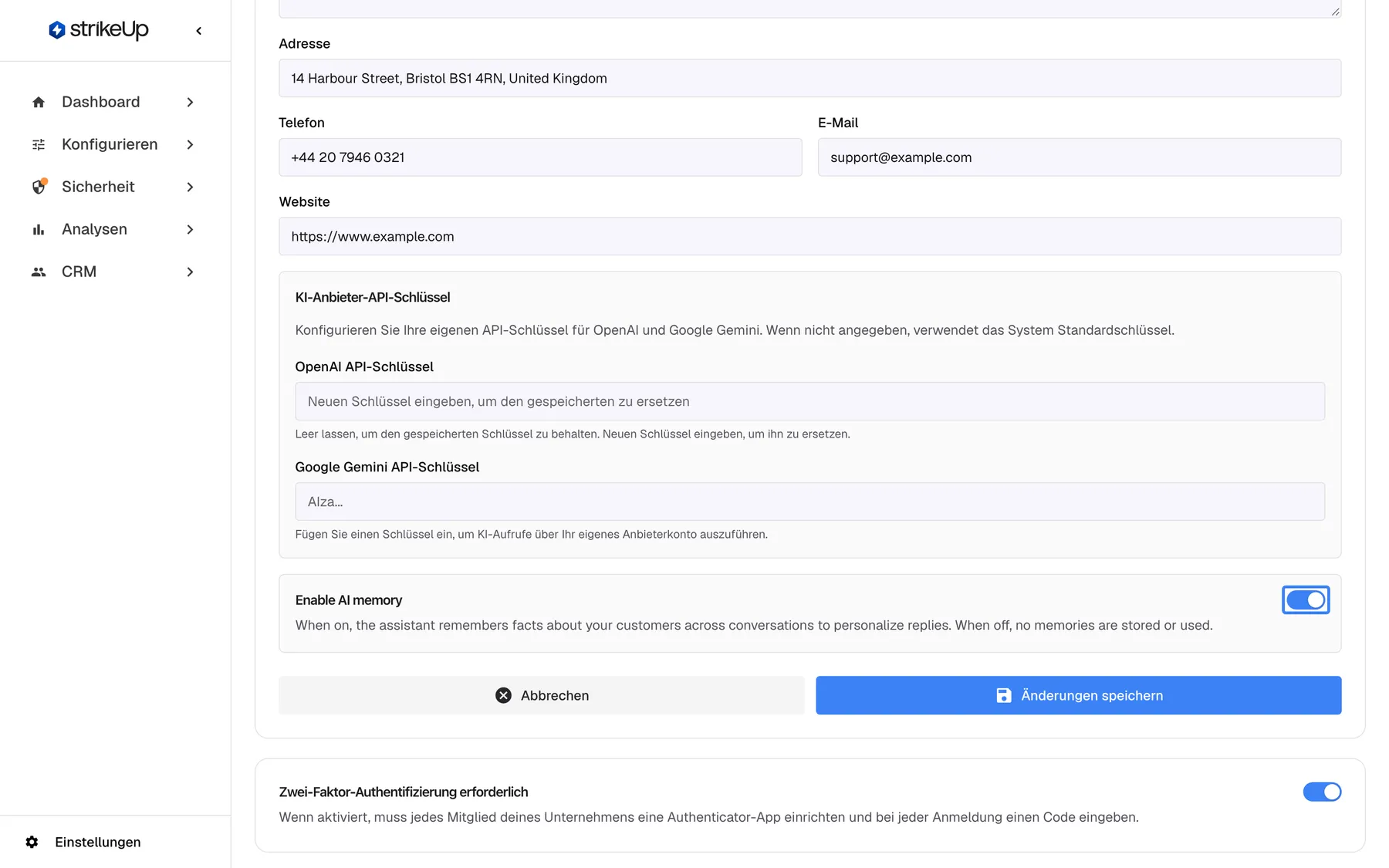
Task: Click the KI-Anbieter-API-Schlüssel heading
Action: (x=373, y=297)
